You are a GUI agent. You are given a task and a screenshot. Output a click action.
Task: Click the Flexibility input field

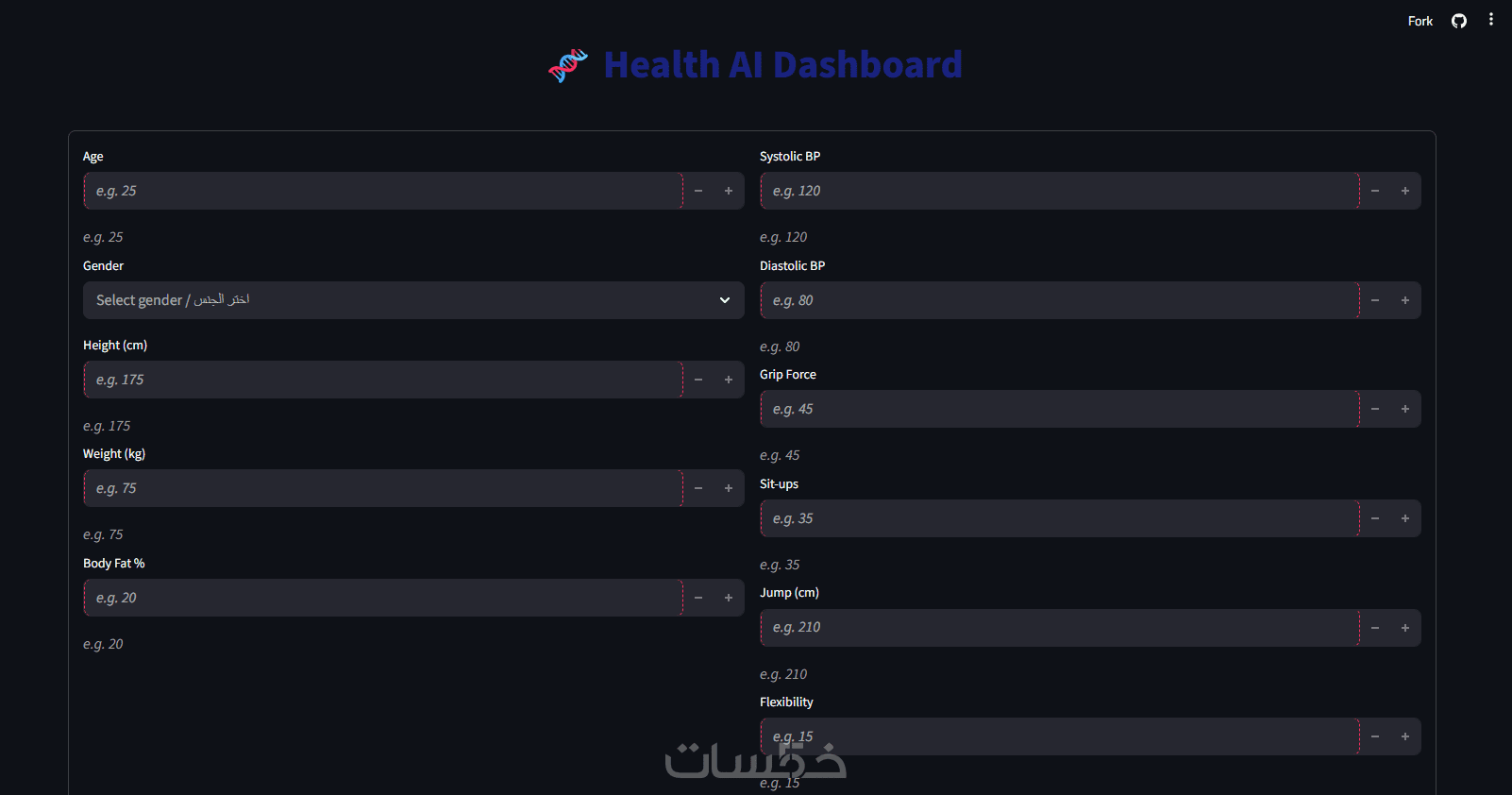1059,736
